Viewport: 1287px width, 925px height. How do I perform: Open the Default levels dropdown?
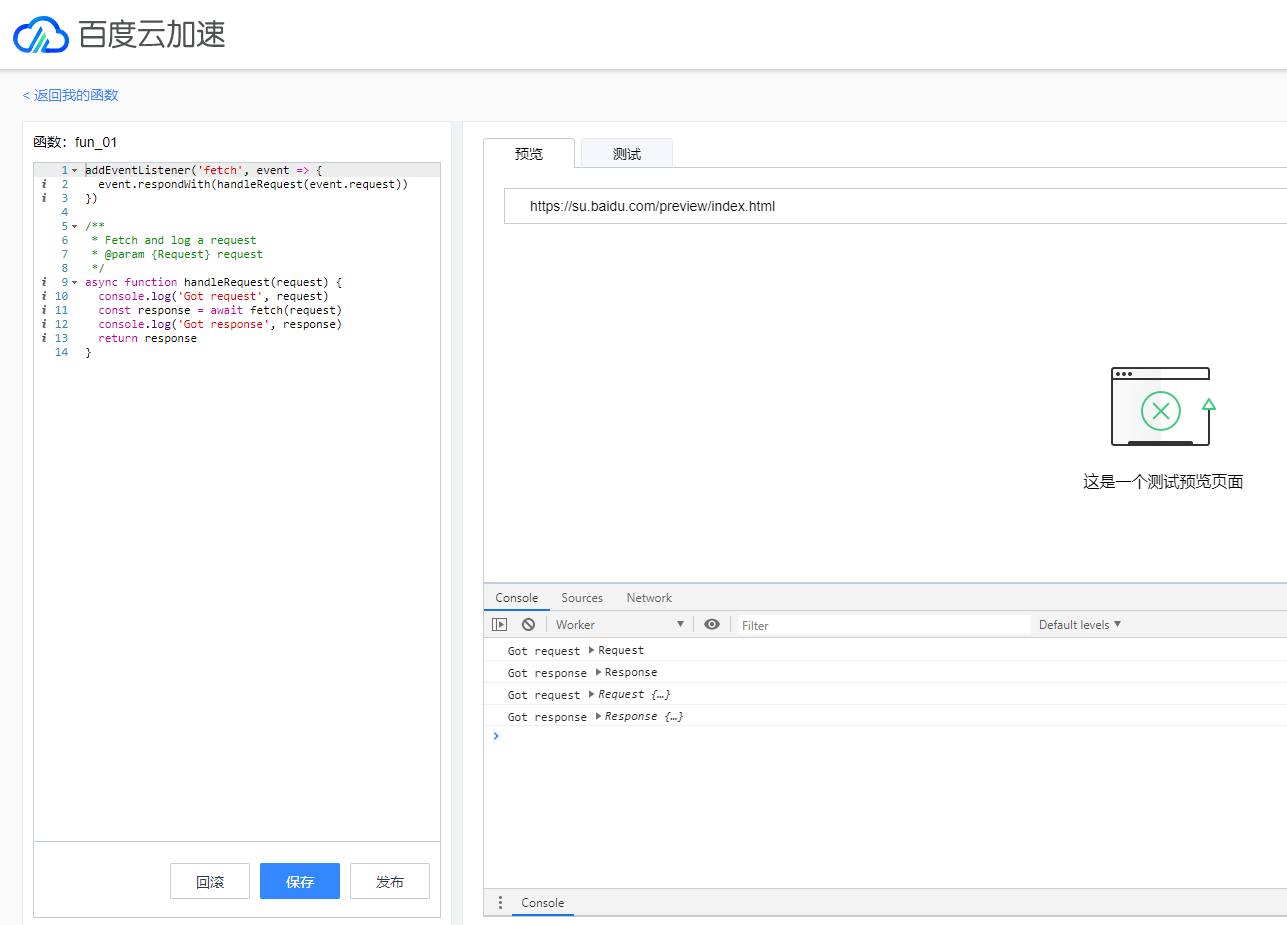tap(1080, 625)
